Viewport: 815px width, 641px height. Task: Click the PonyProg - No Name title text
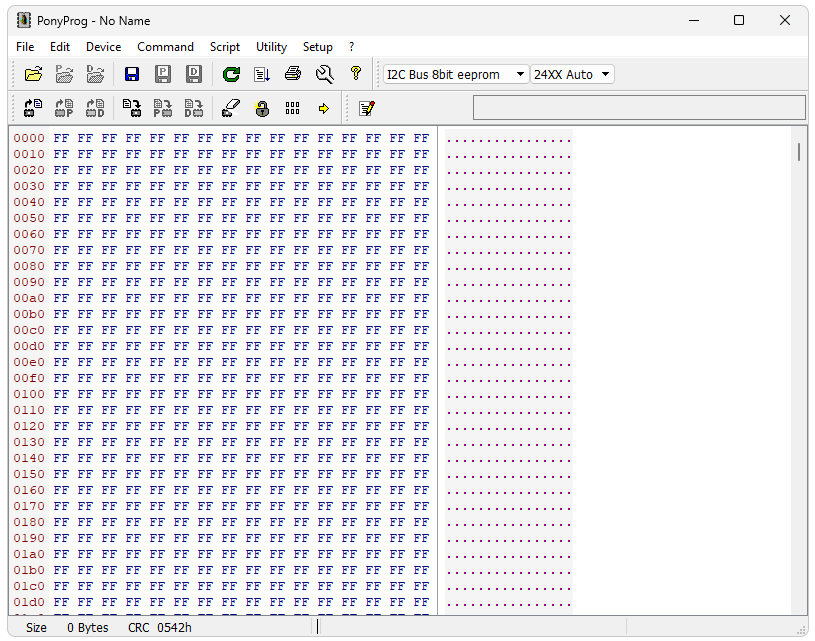(x=94, y=21)
